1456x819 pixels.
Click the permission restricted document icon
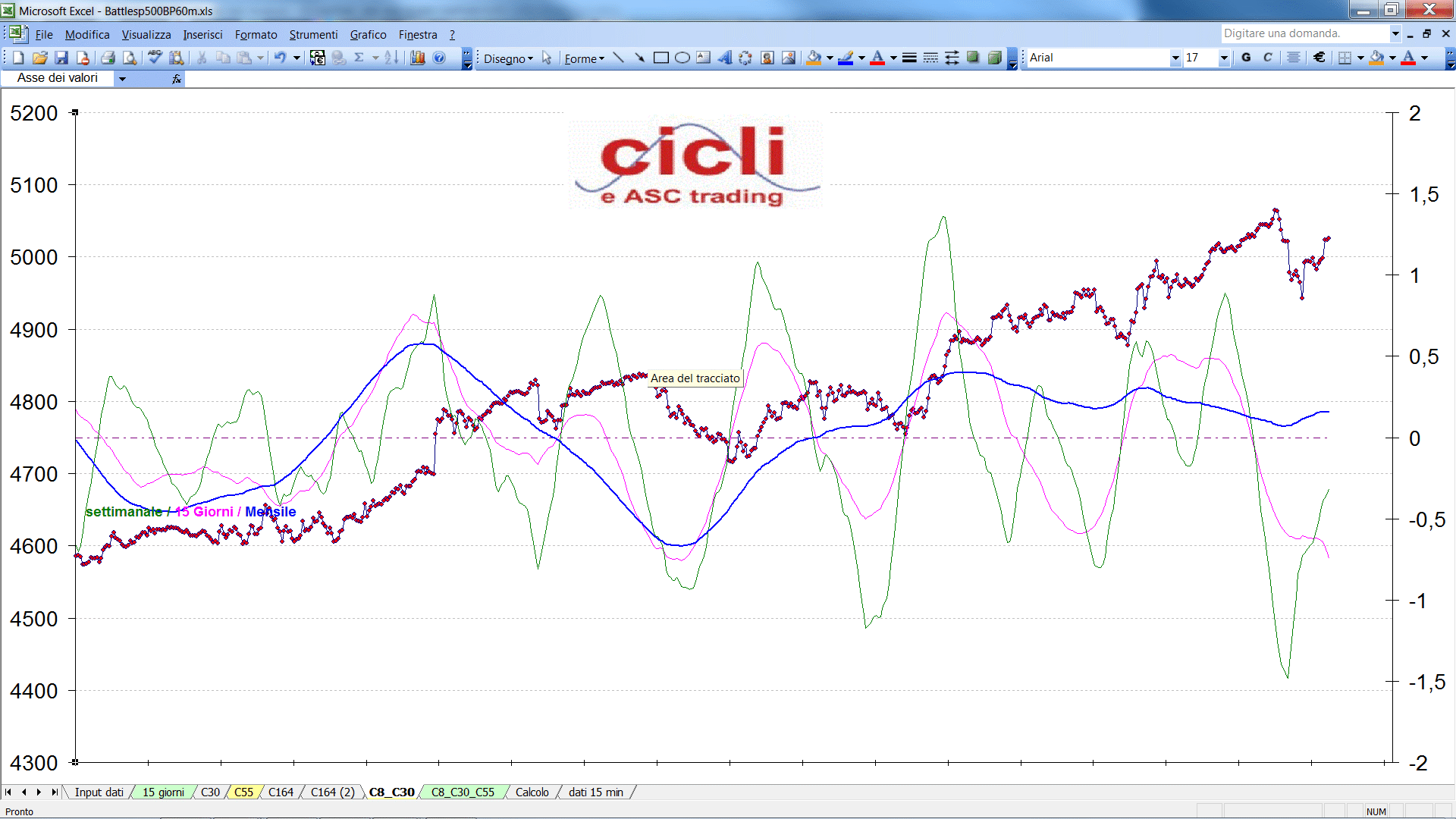(83, 58)
